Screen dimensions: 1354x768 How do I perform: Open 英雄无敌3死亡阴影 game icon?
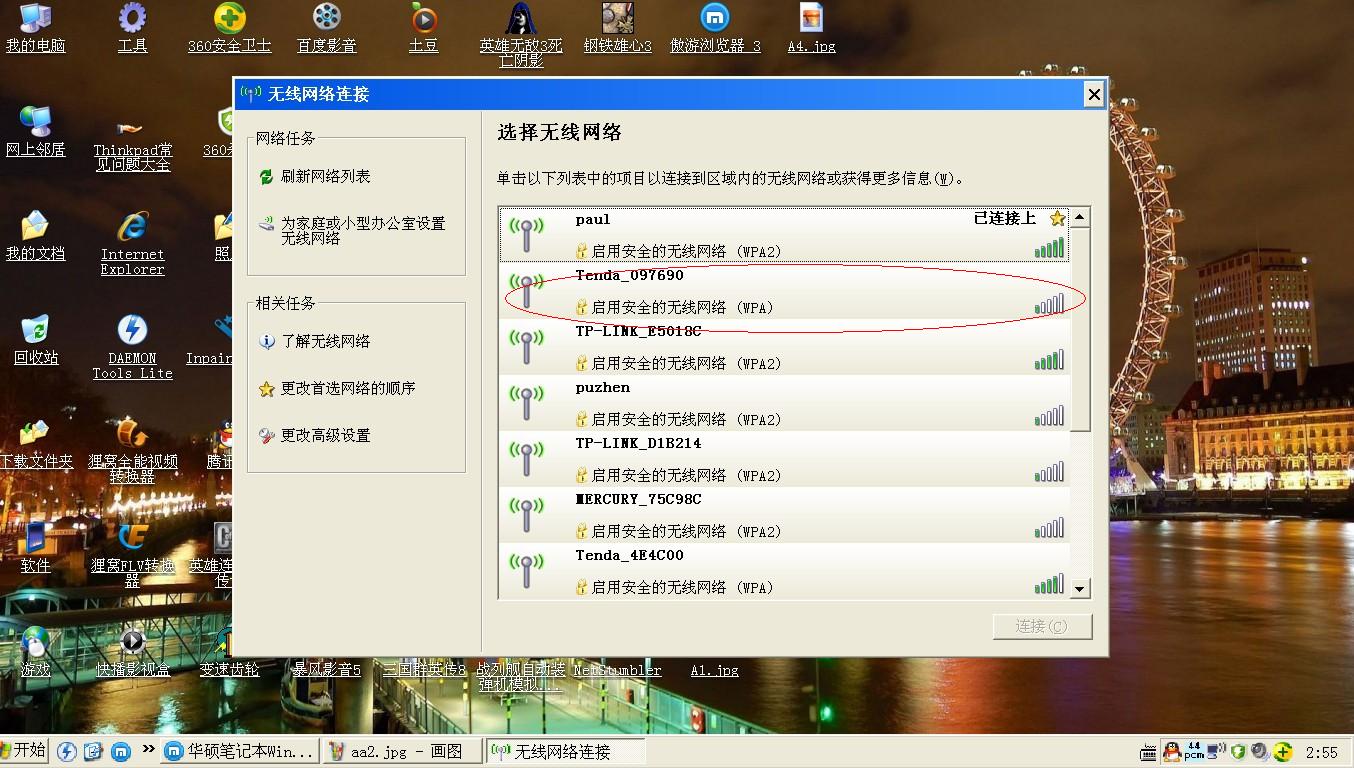521,34
